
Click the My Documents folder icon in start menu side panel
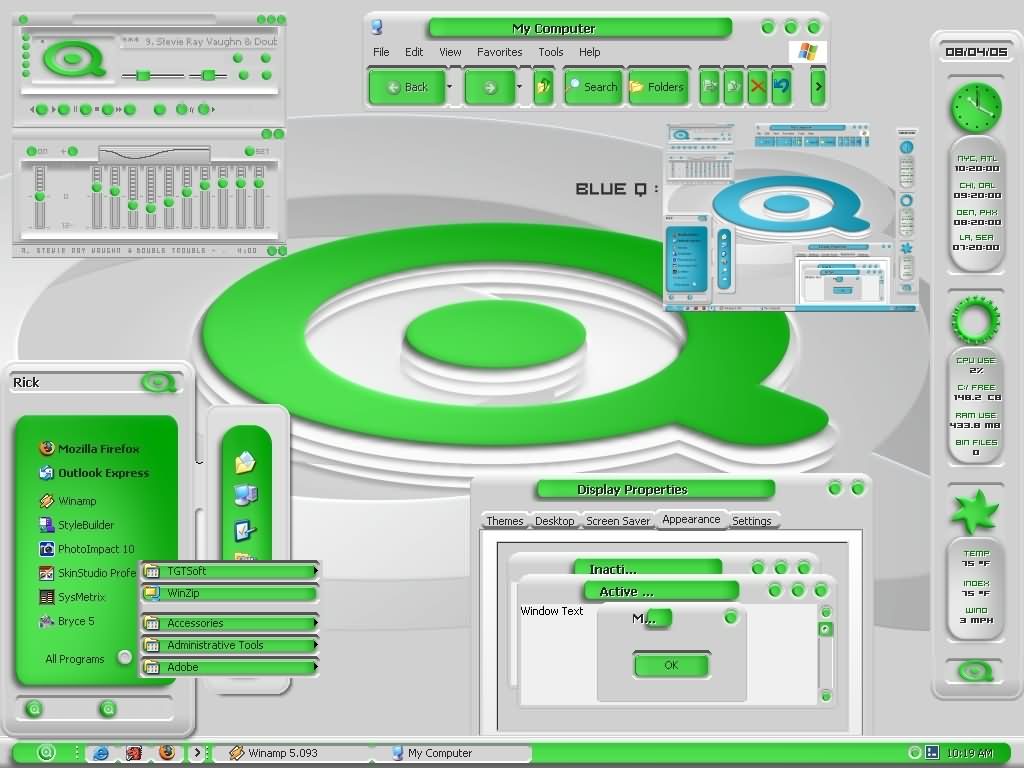click(246, 462)
